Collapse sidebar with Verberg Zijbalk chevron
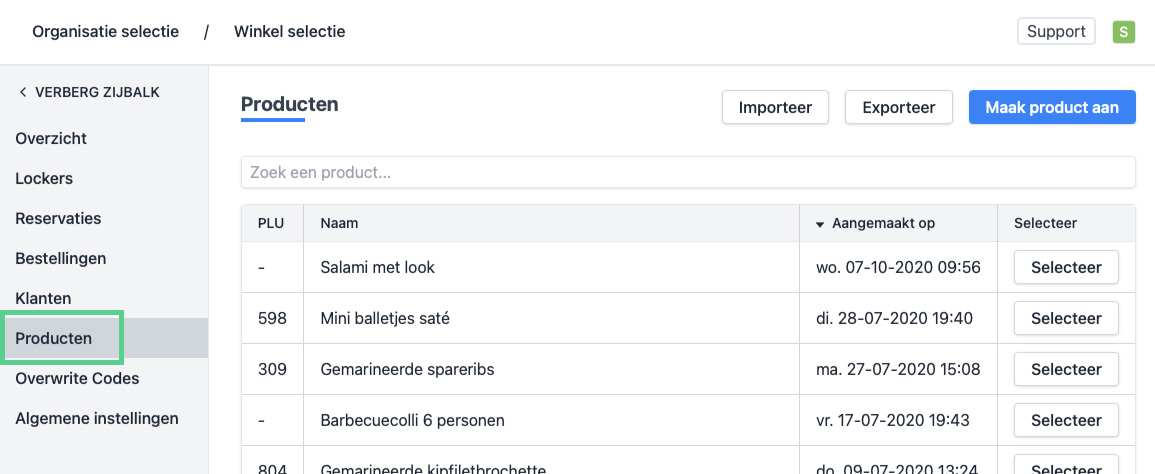 [x=23, y=93]
